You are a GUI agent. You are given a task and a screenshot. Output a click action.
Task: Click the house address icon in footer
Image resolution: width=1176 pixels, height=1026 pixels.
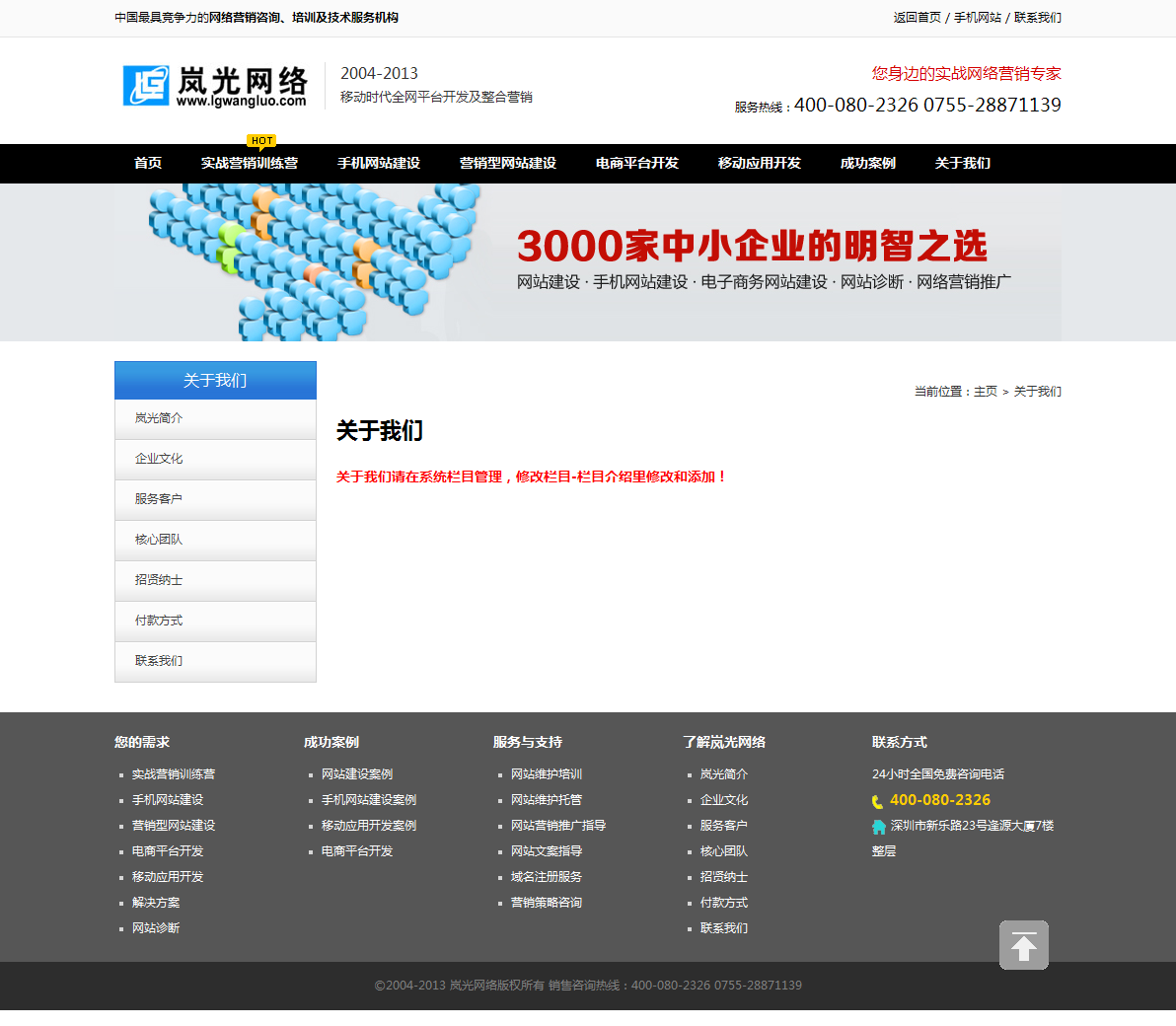(878, 827)
